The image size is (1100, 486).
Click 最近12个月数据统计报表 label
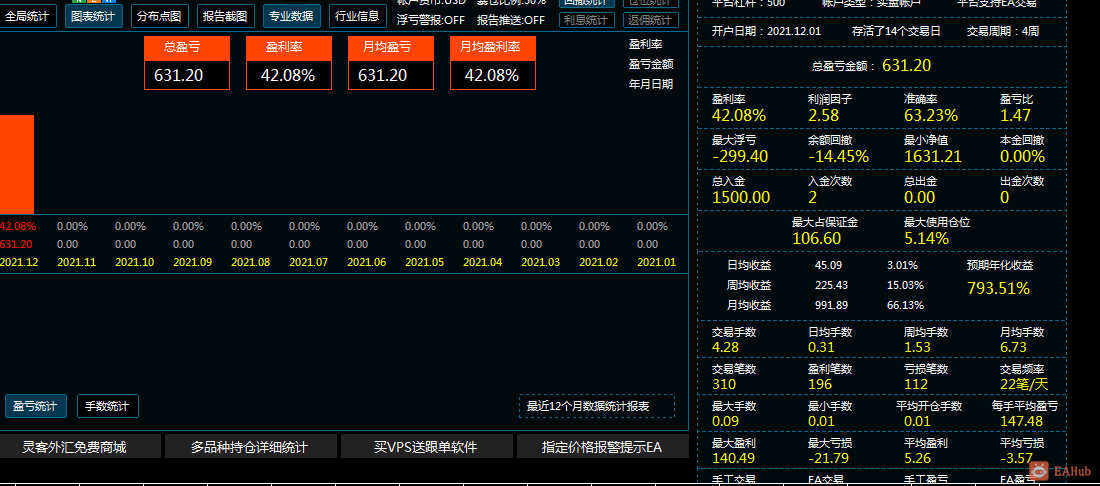[x=596, y=406]
